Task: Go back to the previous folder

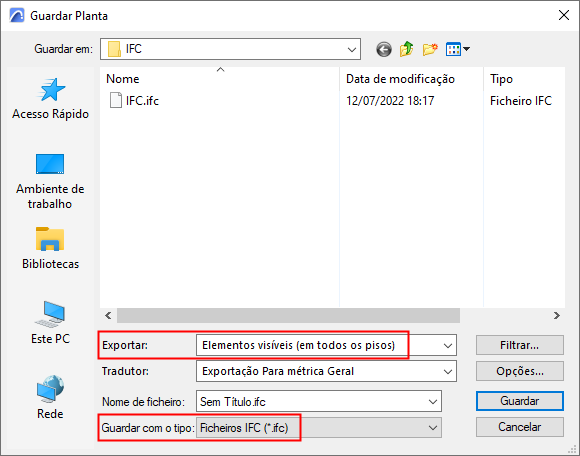Action: 384,49
